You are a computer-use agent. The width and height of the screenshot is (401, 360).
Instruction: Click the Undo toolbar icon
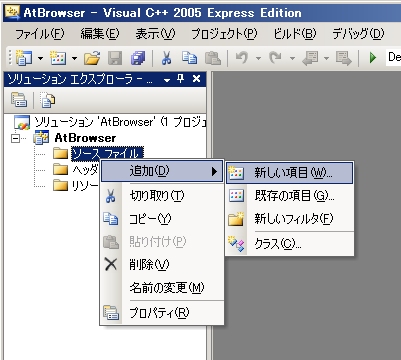coord(242,58)
